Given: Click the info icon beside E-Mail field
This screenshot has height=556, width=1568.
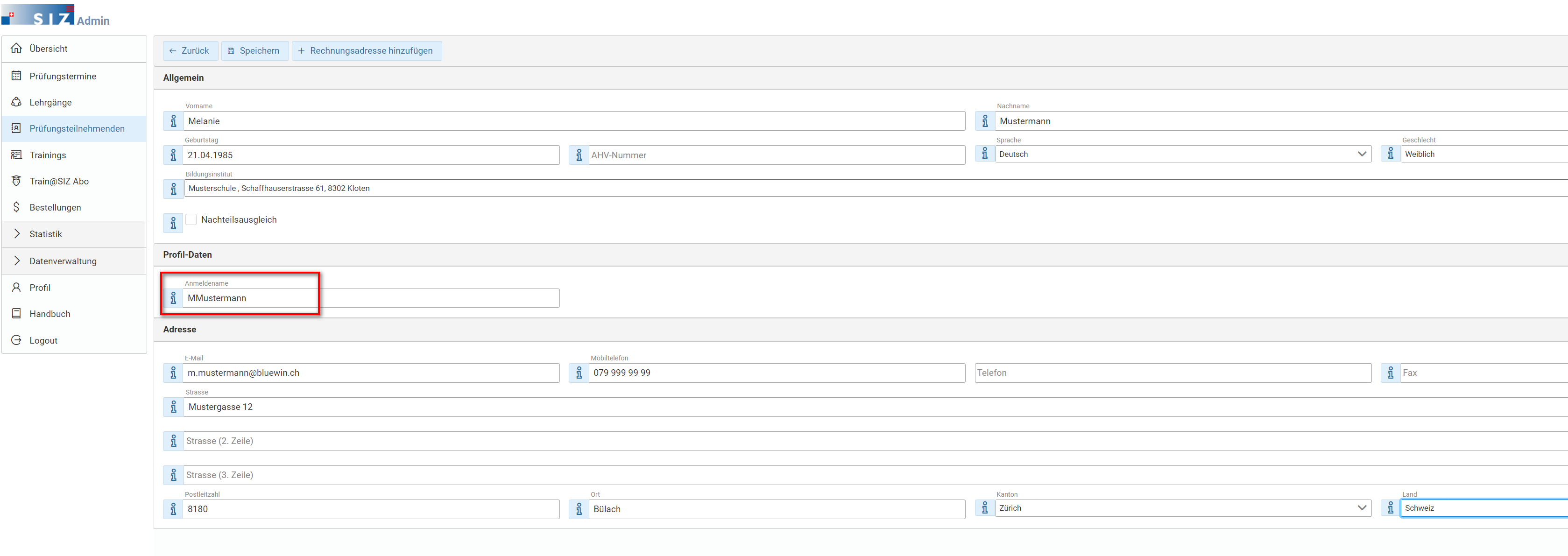Looking at the screenshot, I should coord(174,373).
